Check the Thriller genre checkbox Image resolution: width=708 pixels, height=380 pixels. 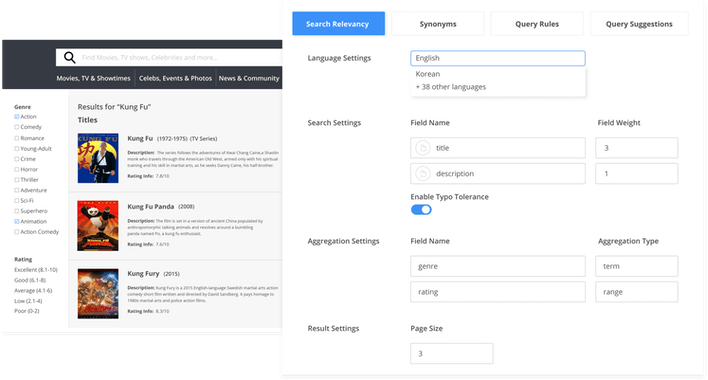(17, 180)
